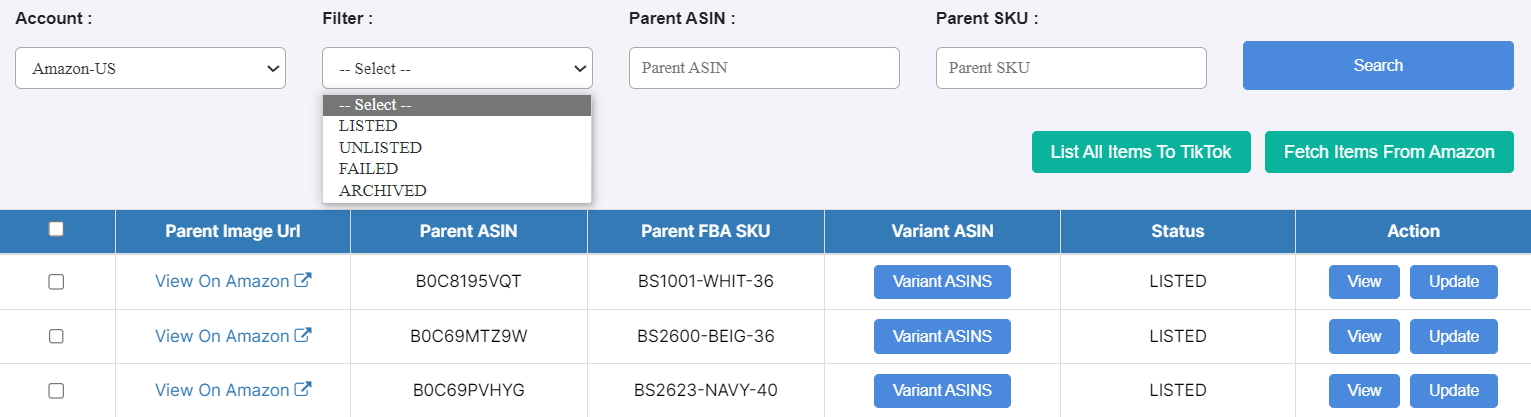The width and height of the screenshot is (1531, 417).
Task: Collapse the Filter dropdown
Action: pos(457,68)
